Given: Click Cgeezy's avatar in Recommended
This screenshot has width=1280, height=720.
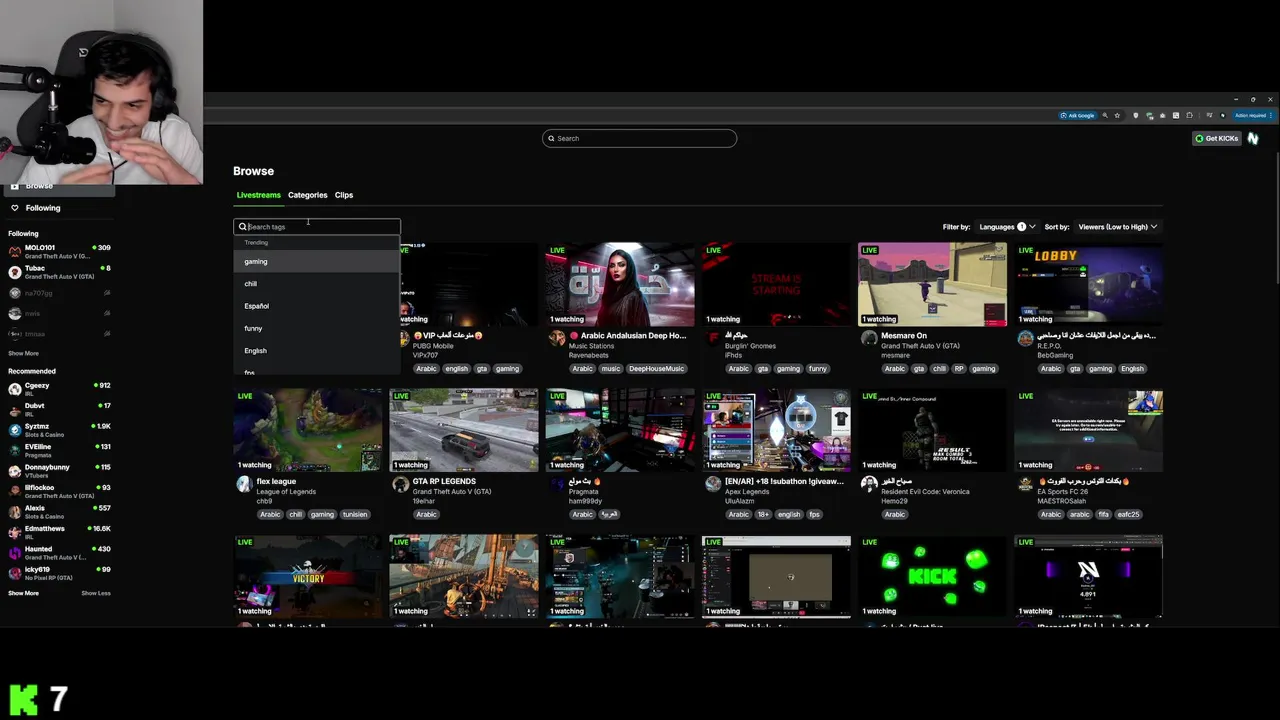Looking at the screenshot, I should [x=15, y=389].
